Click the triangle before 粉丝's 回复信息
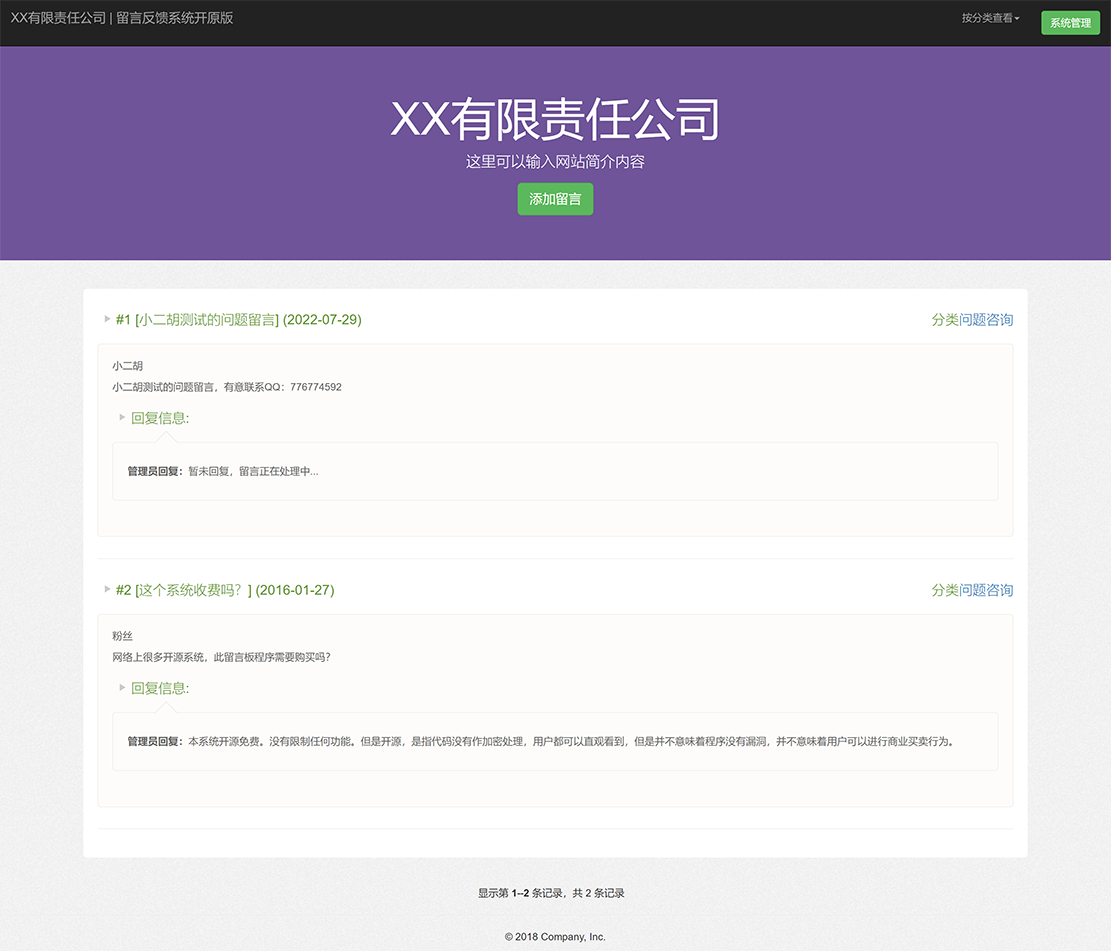 (122, 687)
